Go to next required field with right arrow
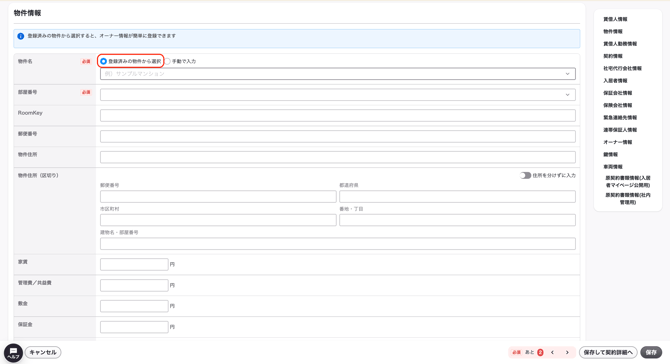This screenshot has height=364, width=670. point(567,352)
